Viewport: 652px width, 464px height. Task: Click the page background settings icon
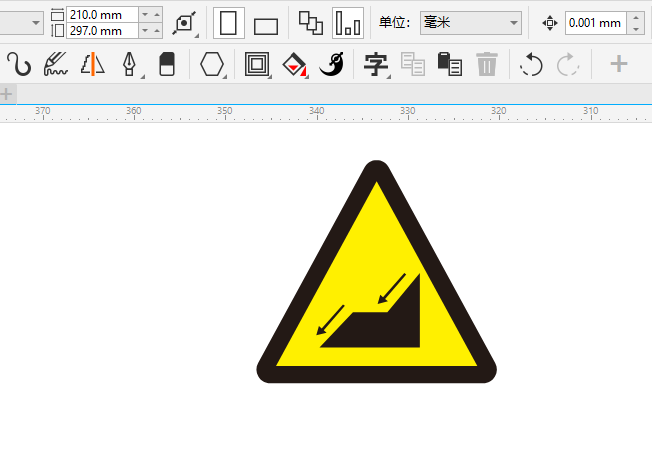[184, 23]
